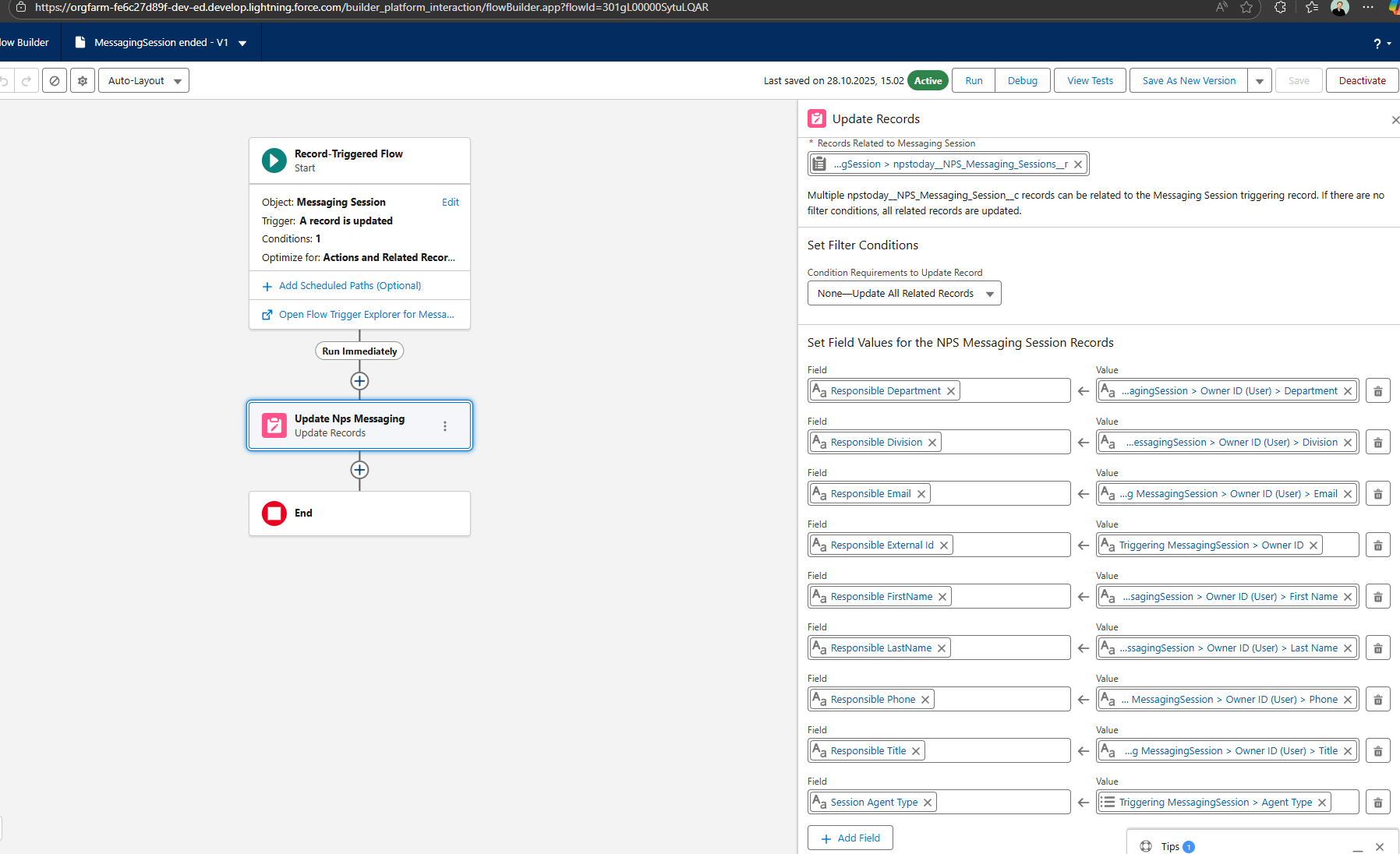Delete the Responsible Department mapping via trash icon
The image size is (1400, 854).
pos(1377,390)
